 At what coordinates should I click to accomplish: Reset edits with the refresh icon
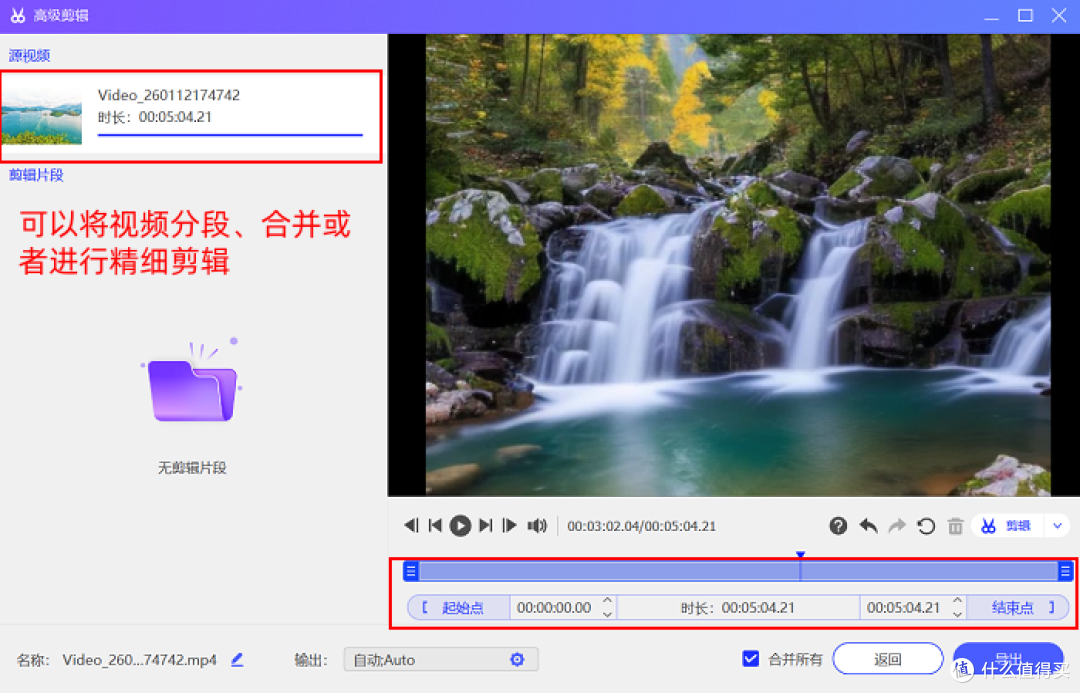926,526
